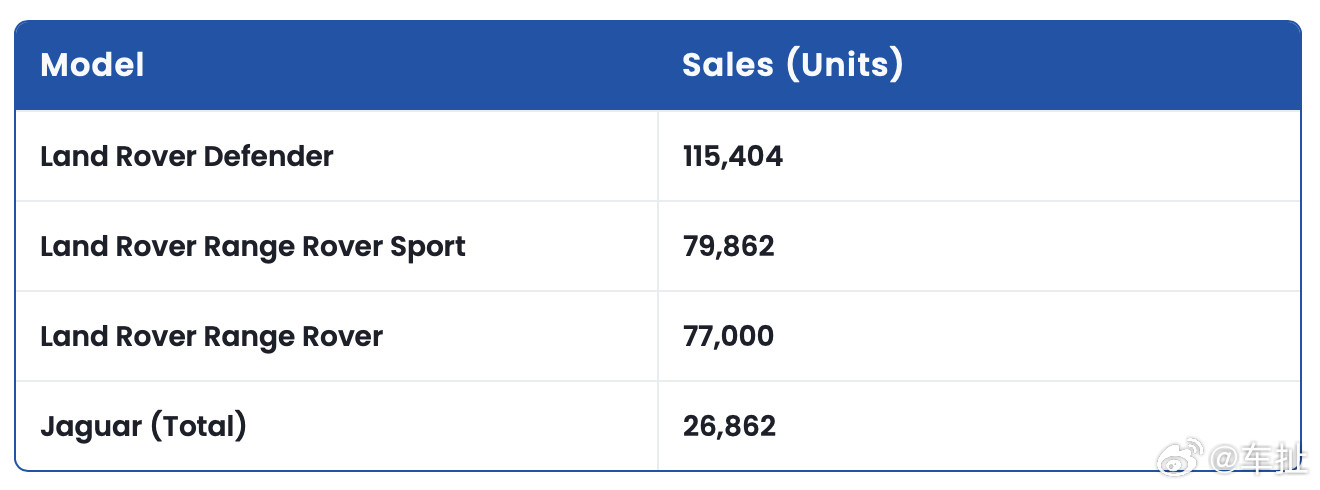This screenshot has height=490, width=1320.
Task: Click the (Total) text in Jaguar row
Action: 198,426
